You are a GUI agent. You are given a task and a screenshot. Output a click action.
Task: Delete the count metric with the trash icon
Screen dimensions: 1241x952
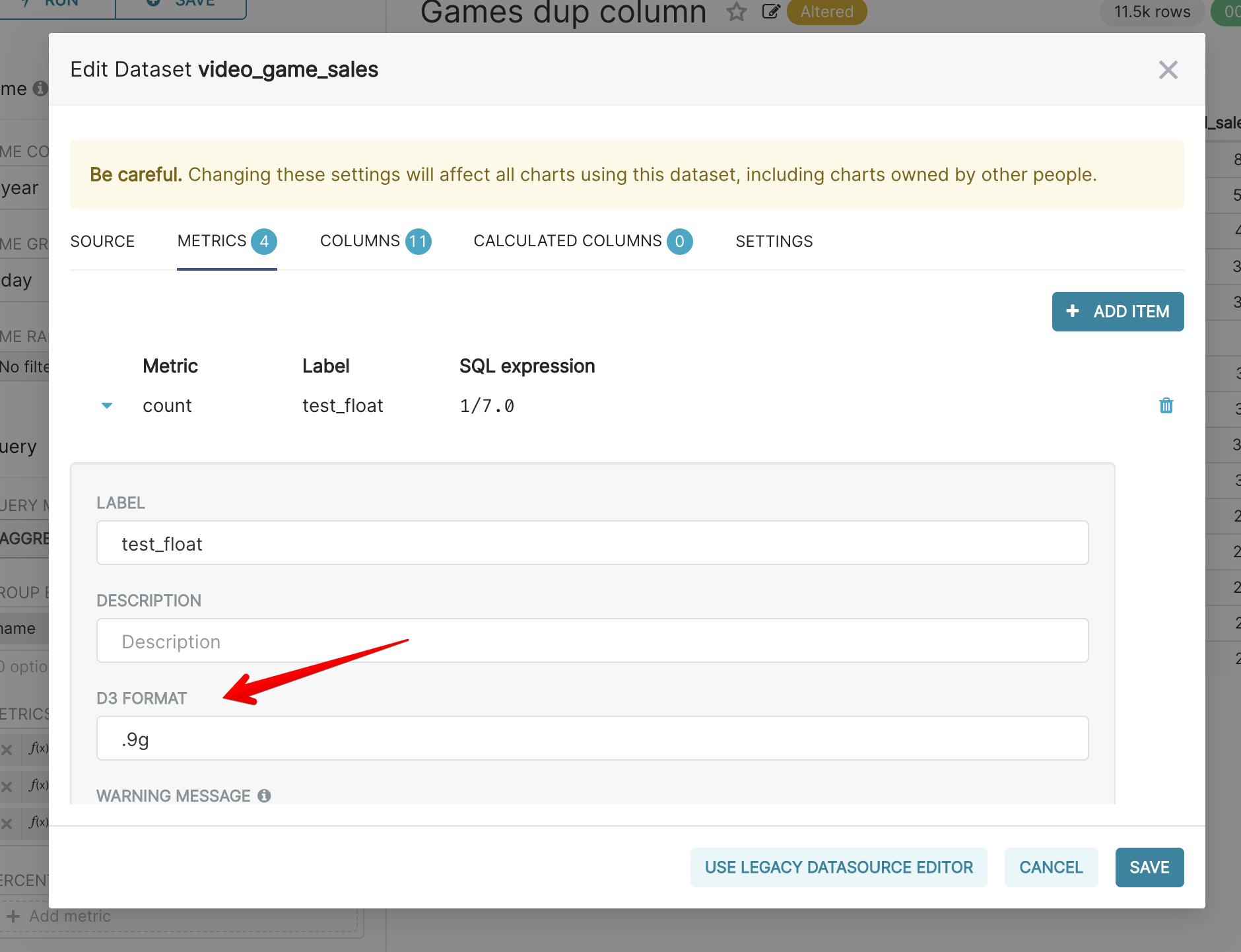pos(1166,405)
